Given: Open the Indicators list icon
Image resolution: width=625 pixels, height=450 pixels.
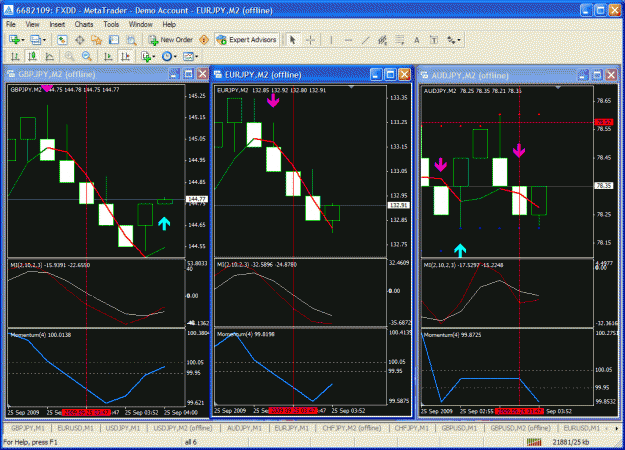Looking at the screenshot, I should [x=146, y=56].
